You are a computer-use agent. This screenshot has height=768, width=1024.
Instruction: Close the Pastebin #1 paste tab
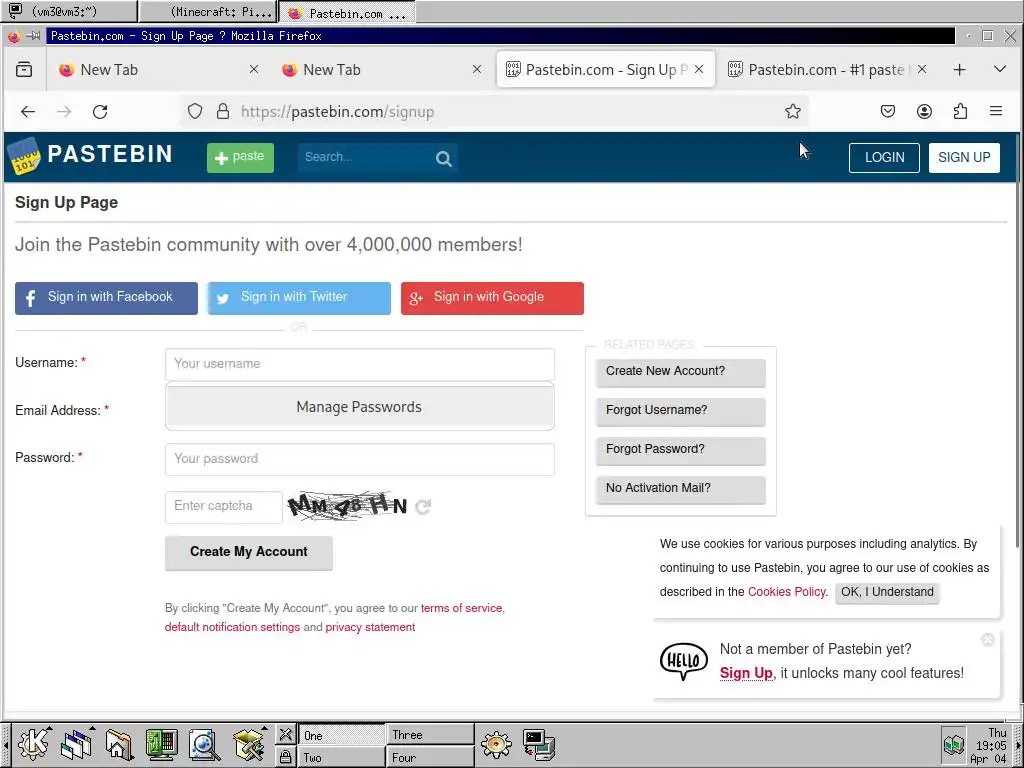coord(921,69)
